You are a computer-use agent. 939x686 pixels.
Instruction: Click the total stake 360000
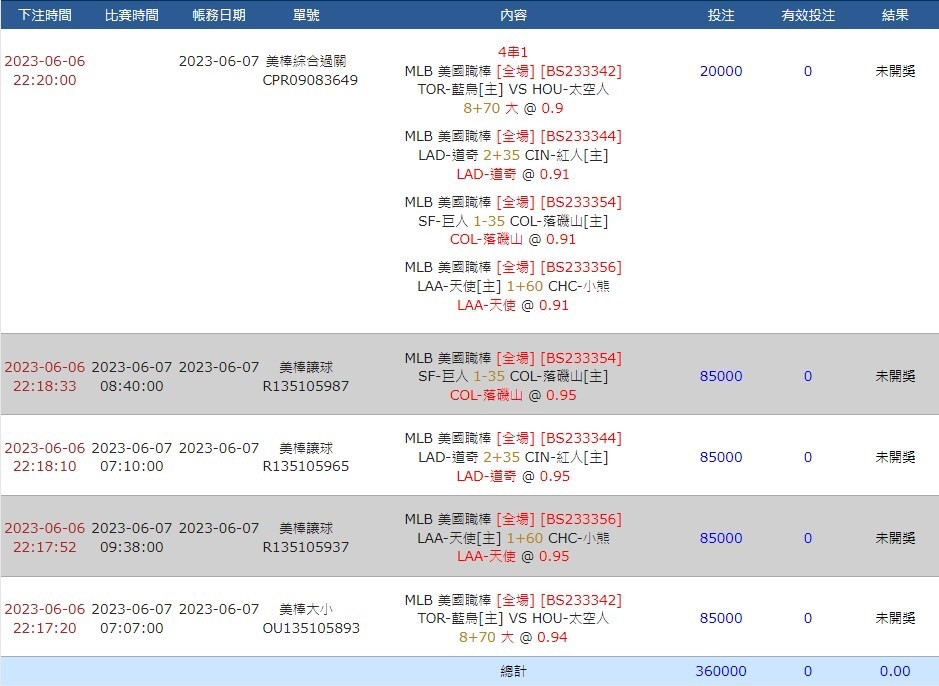[x=721, y=672]
